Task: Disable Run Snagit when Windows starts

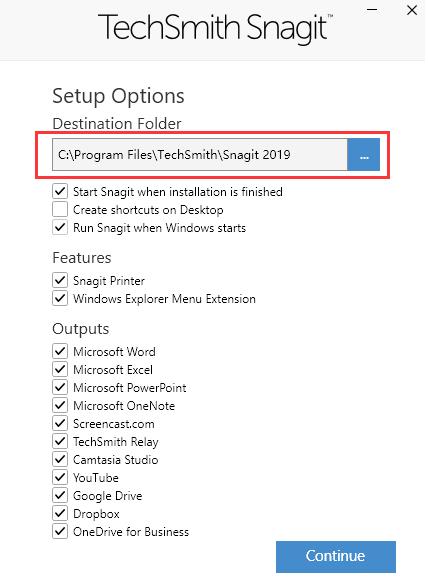Action: pyautogui.click(x=60, y=227)
